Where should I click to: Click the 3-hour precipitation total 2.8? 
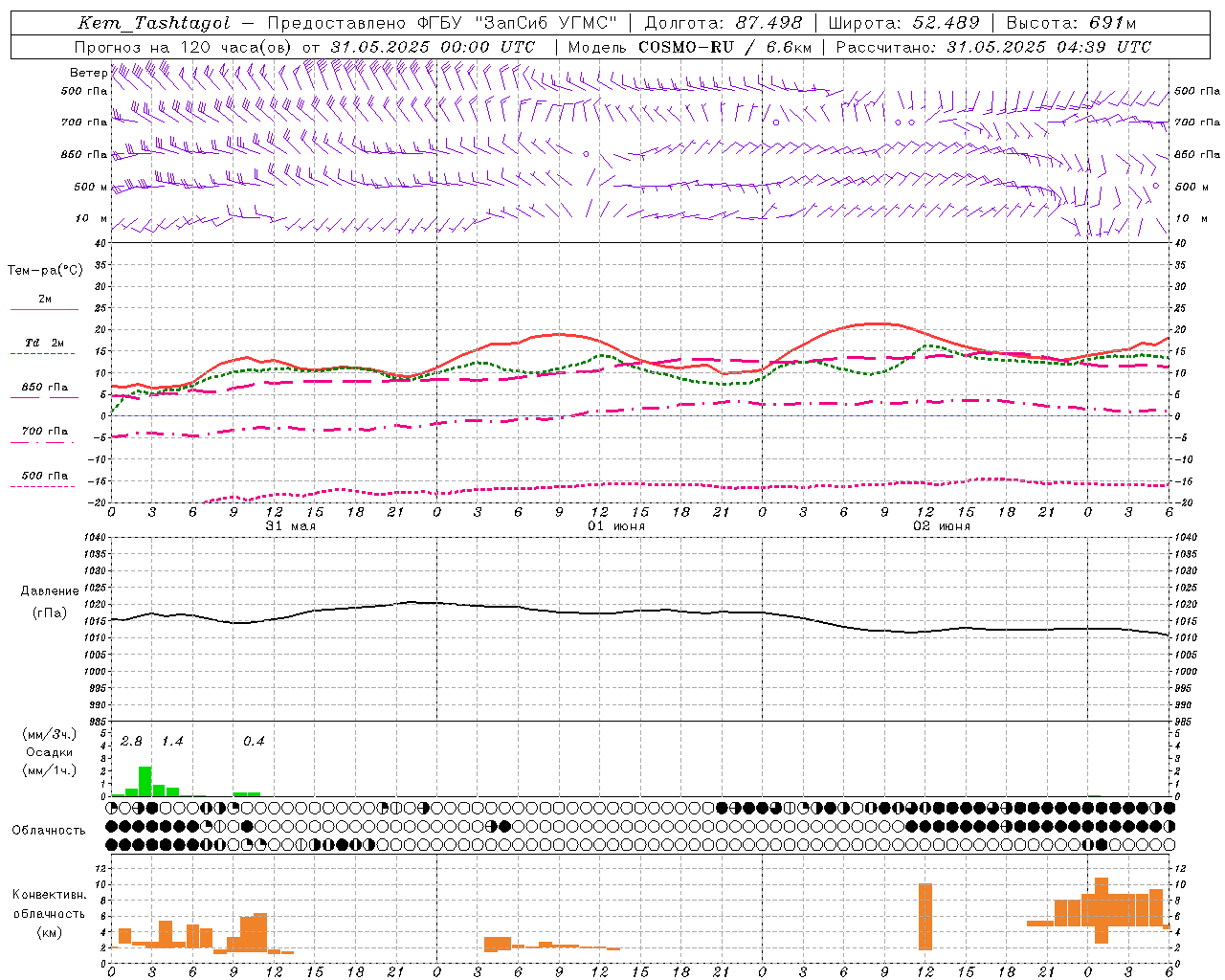click(131, 742)
